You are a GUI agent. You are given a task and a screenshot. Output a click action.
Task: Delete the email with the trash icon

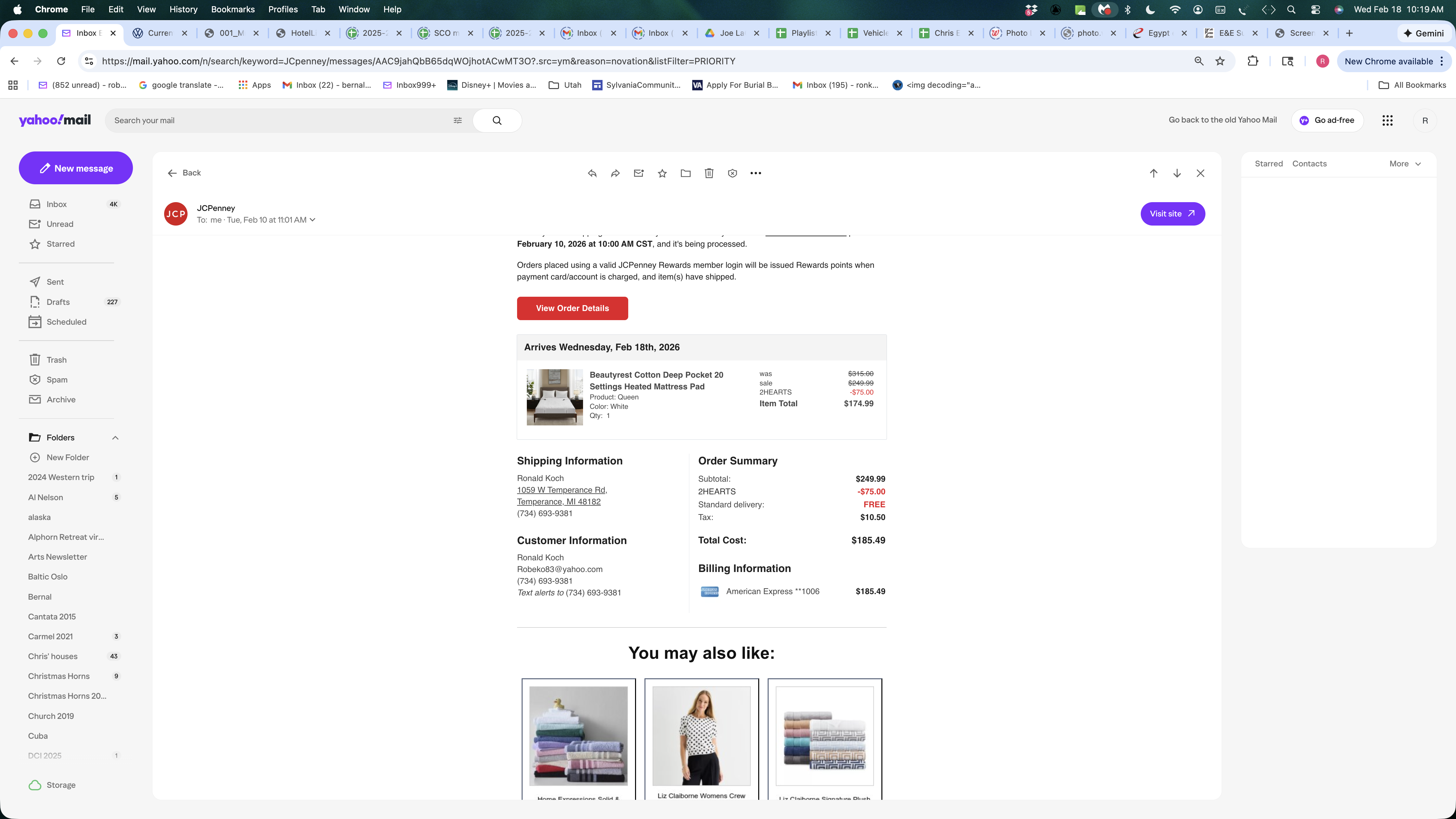[709, 174]
